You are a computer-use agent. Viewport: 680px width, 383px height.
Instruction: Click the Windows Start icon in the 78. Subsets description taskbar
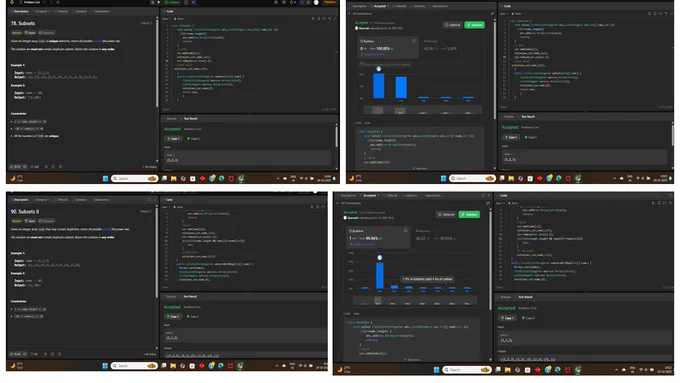[105, 178]
